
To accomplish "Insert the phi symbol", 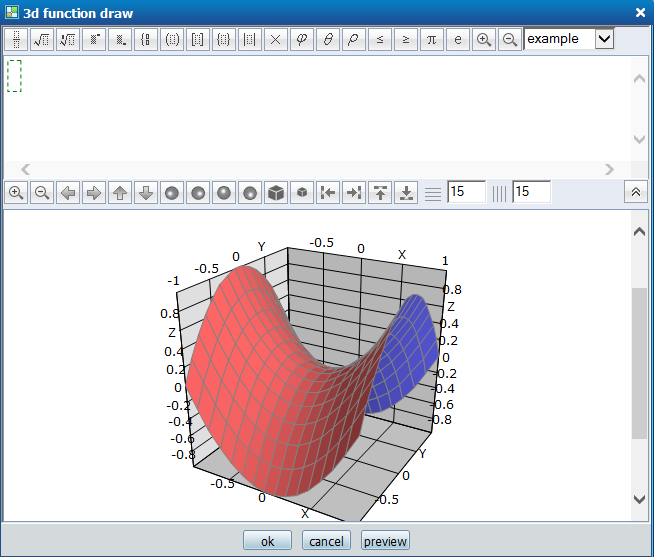I will tap(302, 40).
